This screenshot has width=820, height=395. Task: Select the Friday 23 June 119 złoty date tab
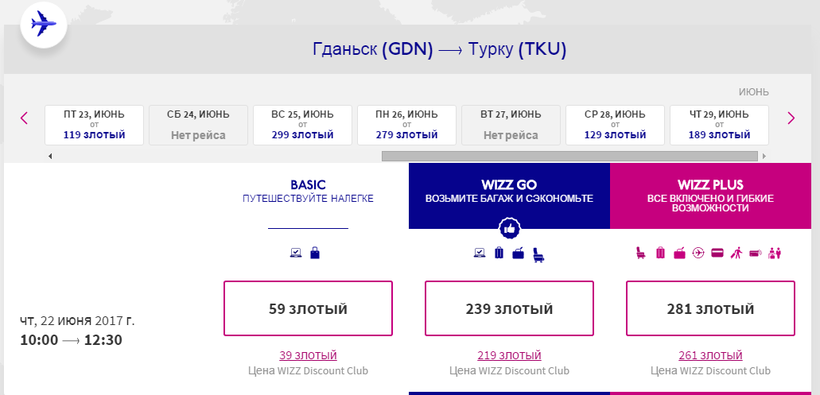[95, 125]
